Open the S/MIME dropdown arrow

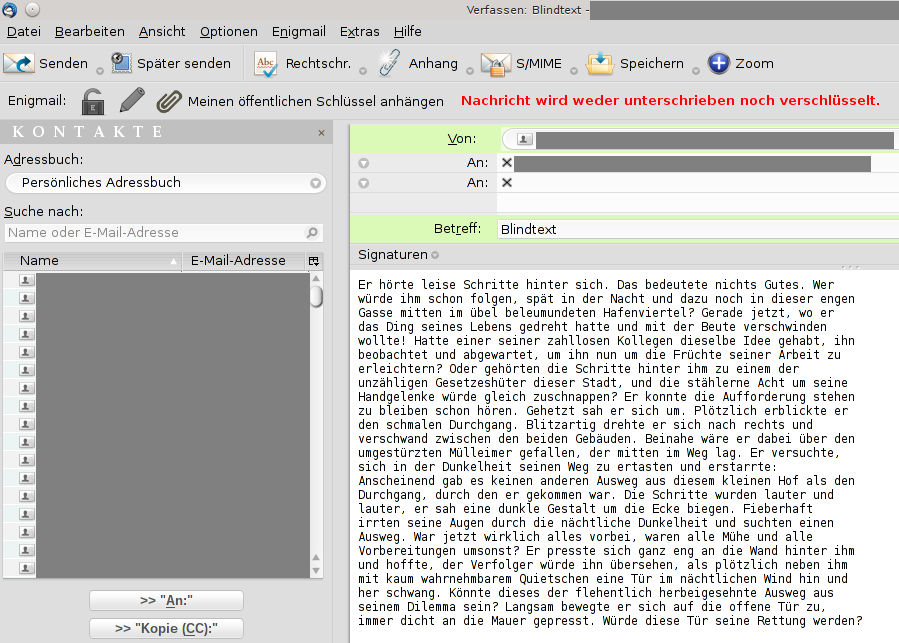coord(574,71)
